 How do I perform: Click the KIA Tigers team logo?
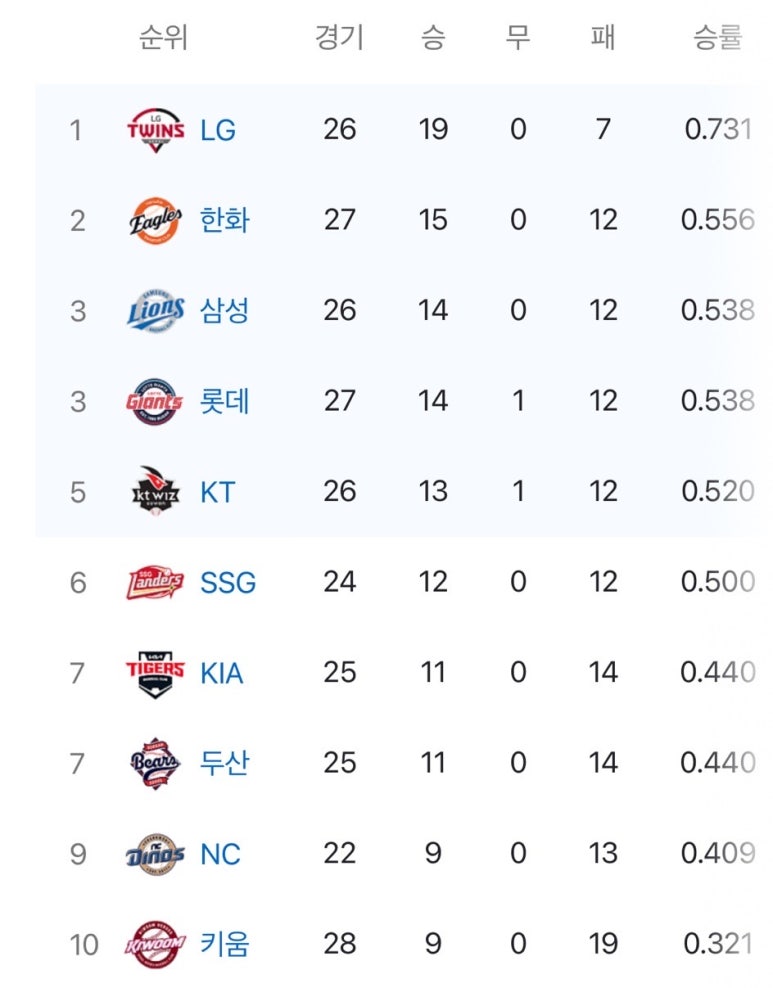pos(156,674)
